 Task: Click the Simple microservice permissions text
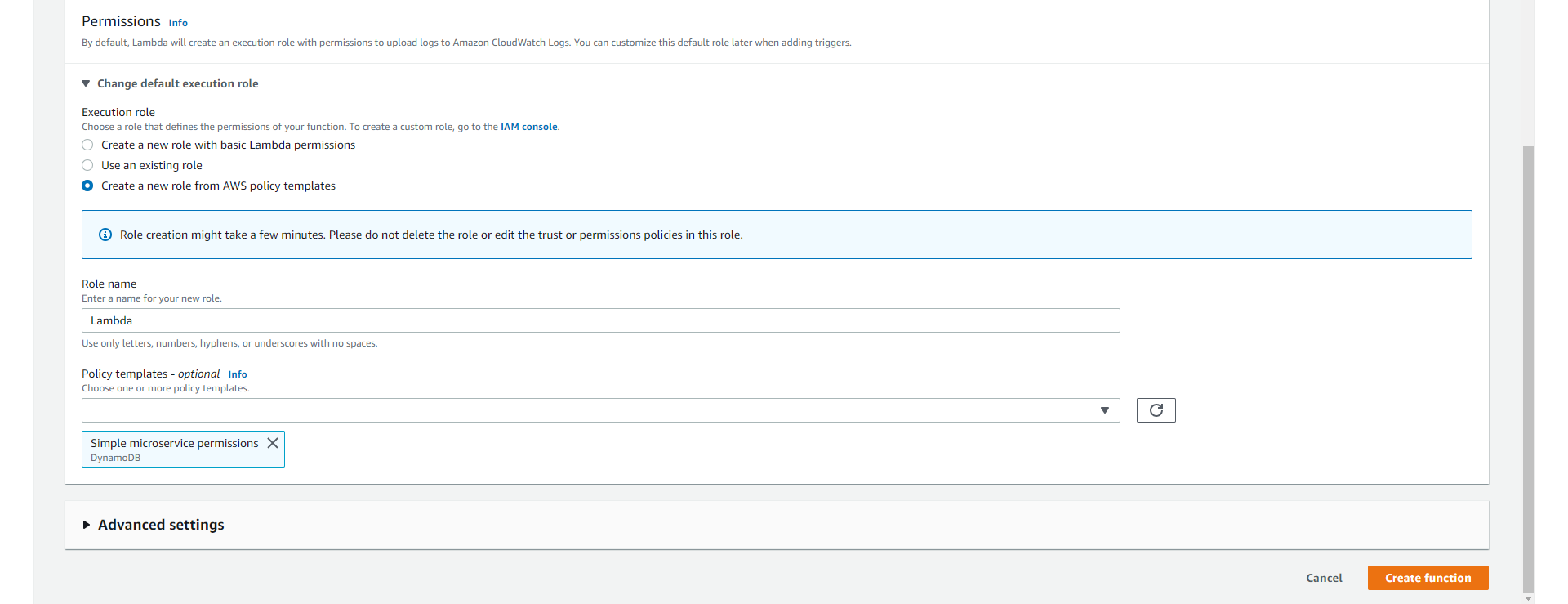[175, 443]
